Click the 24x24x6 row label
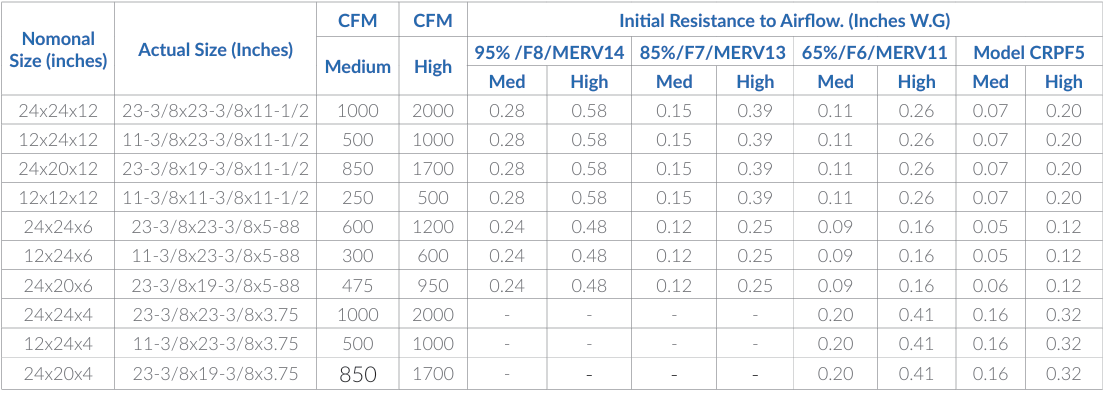The width and height of the screenshot is (1107, 393). pyautogui.click(x=58, y=227)
